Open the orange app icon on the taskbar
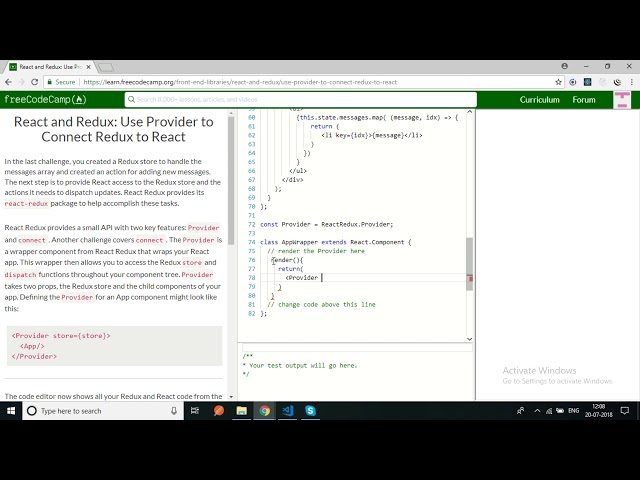640x480 pixels. pyautogui.click(x=219, y=411)
